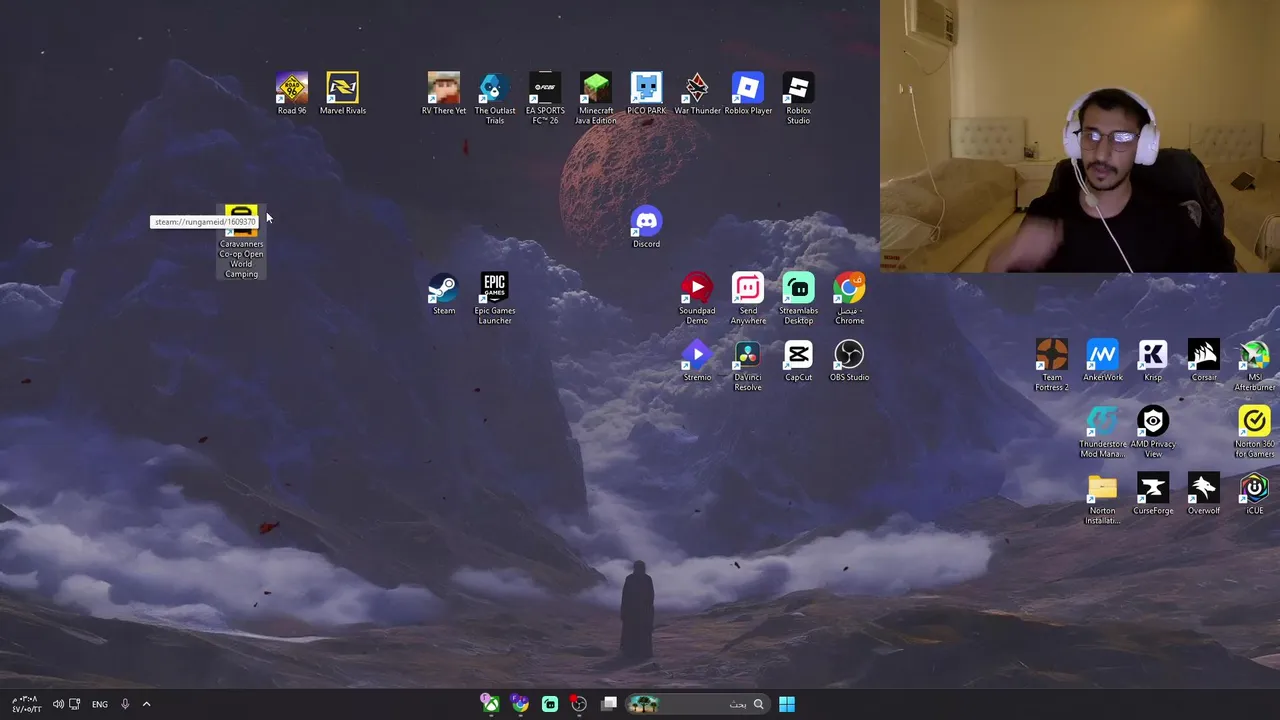Select the Chrome desktop shortcut

849,298
